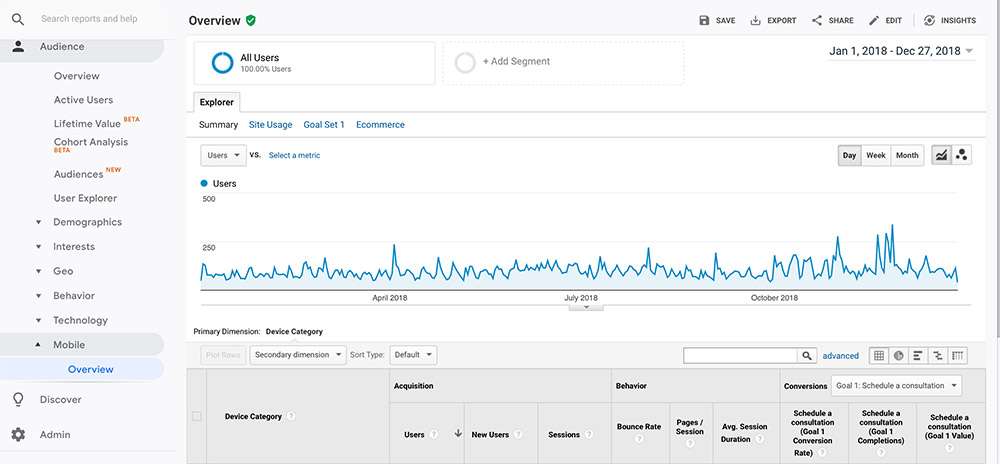This screenshot has width=1000, height=464.
Task: Open Audience Overview in sidebar
Action: pos(77,76)
